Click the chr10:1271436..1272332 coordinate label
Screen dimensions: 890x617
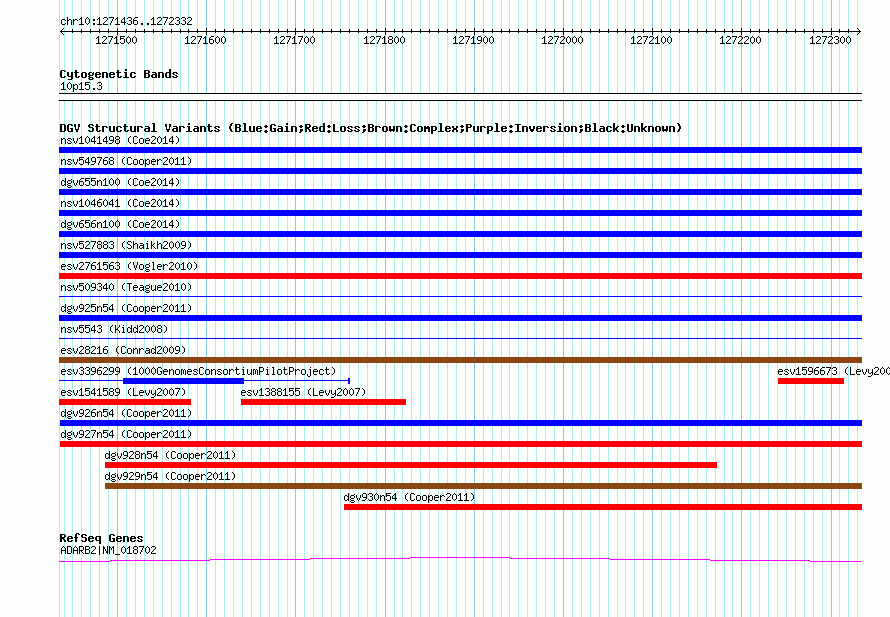(126, 22)
